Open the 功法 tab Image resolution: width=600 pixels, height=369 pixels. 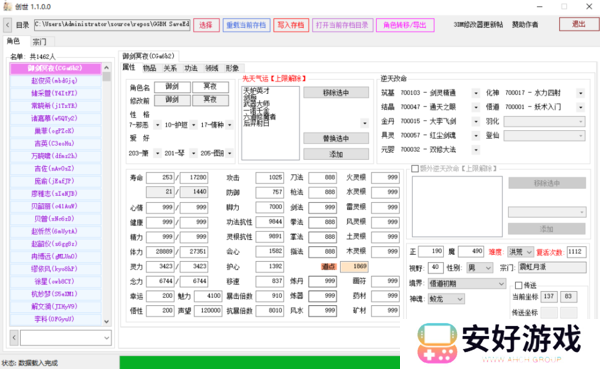click(191, 68)
